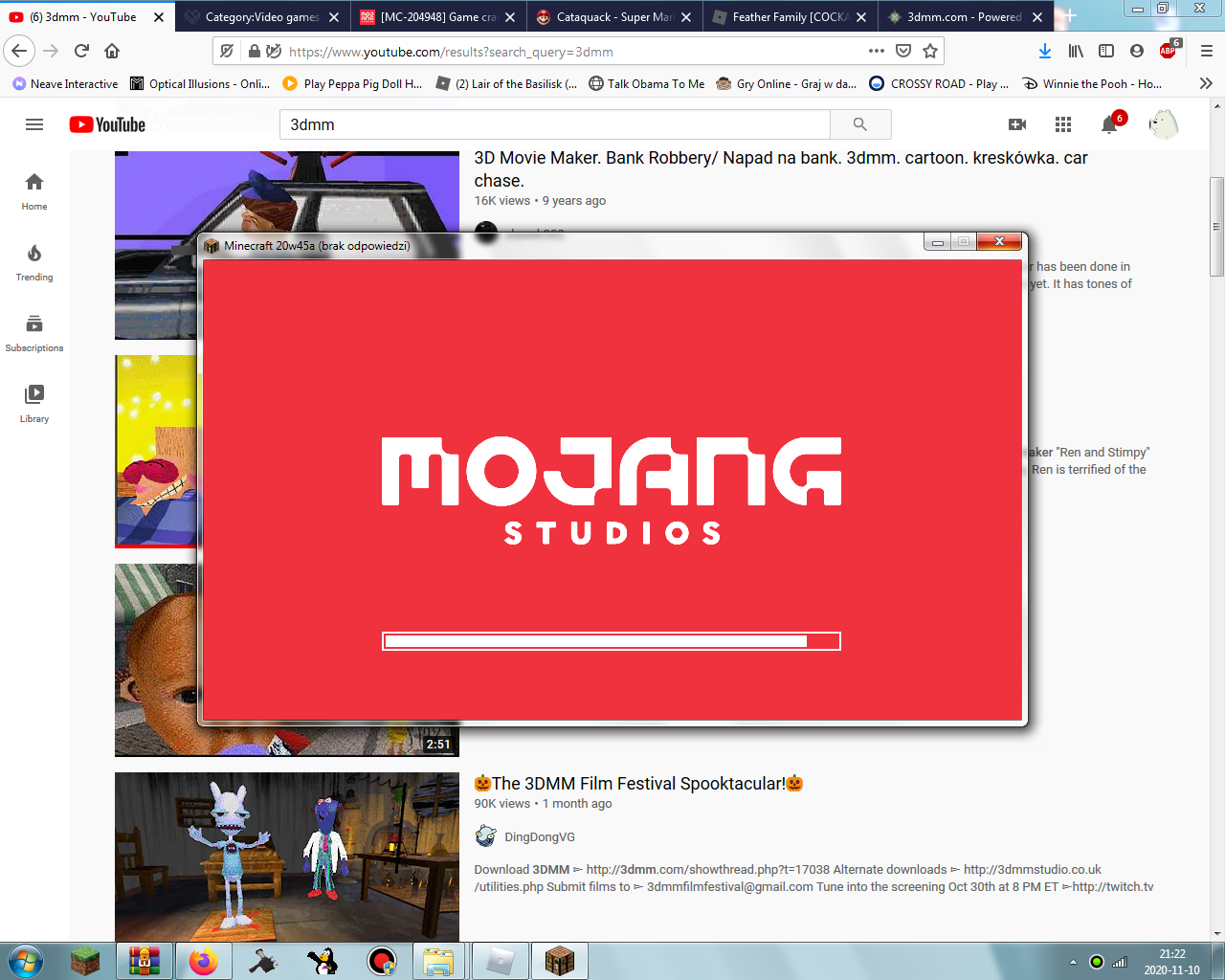Screen dimensions: 1225x980
Task: Show hidden system tray icons
Action: click(x=1073, y=962)
